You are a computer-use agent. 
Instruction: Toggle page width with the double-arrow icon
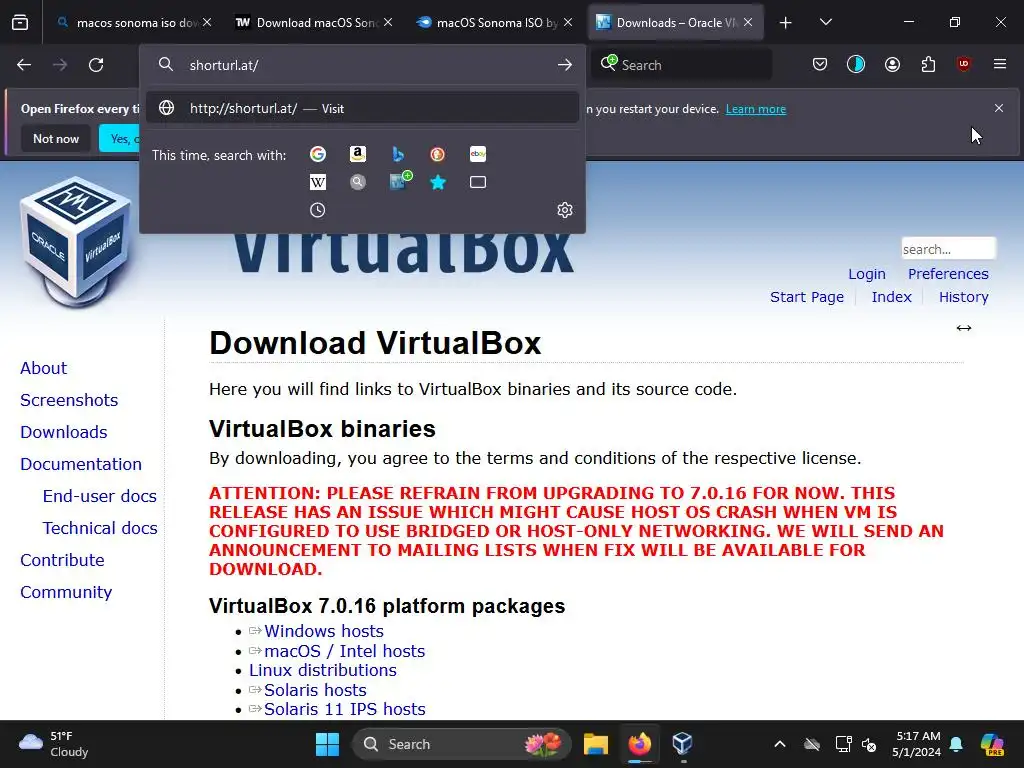point(964,328)
